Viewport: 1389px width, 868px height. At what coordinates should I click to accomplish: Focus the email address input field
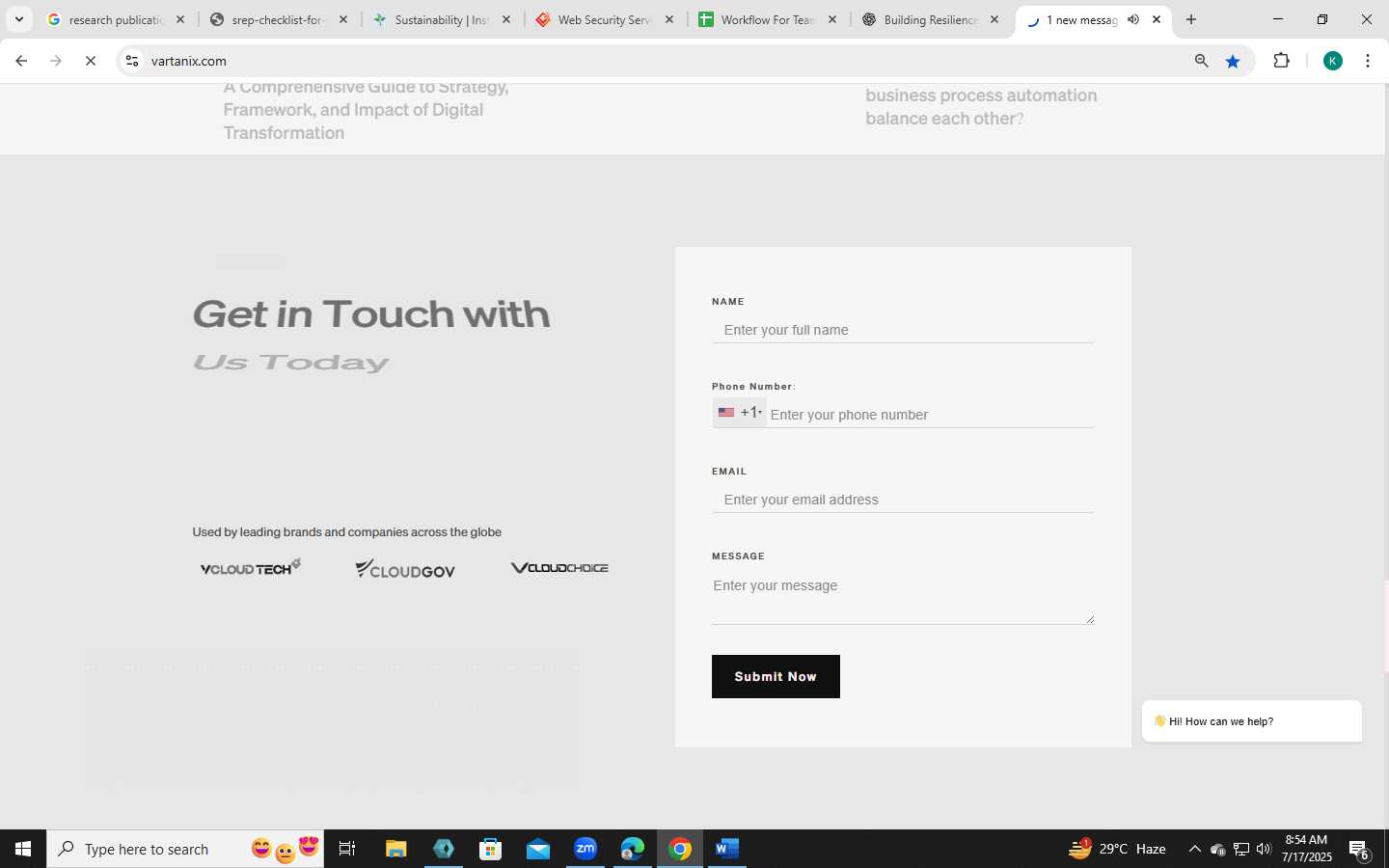pyautogui.click(x=903, y=500)
